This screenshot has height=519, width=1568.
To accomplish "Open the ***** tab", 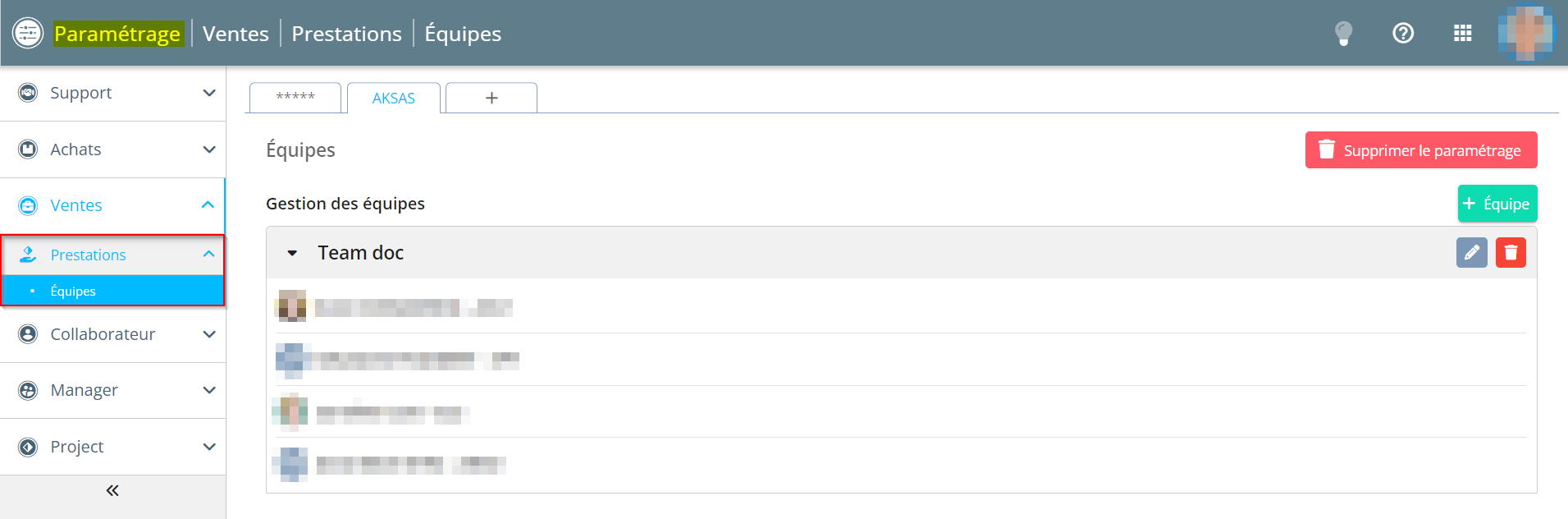I will coord(295,97).
